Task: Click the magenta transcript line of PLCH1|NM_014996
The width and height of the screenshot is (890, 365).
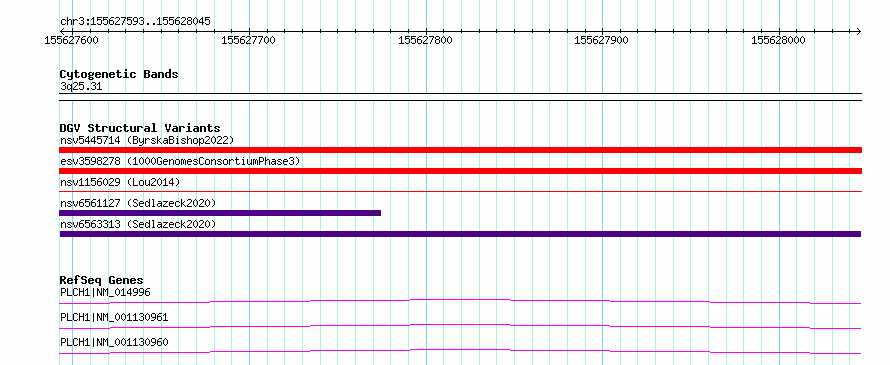Action: (x=460, y=301)
